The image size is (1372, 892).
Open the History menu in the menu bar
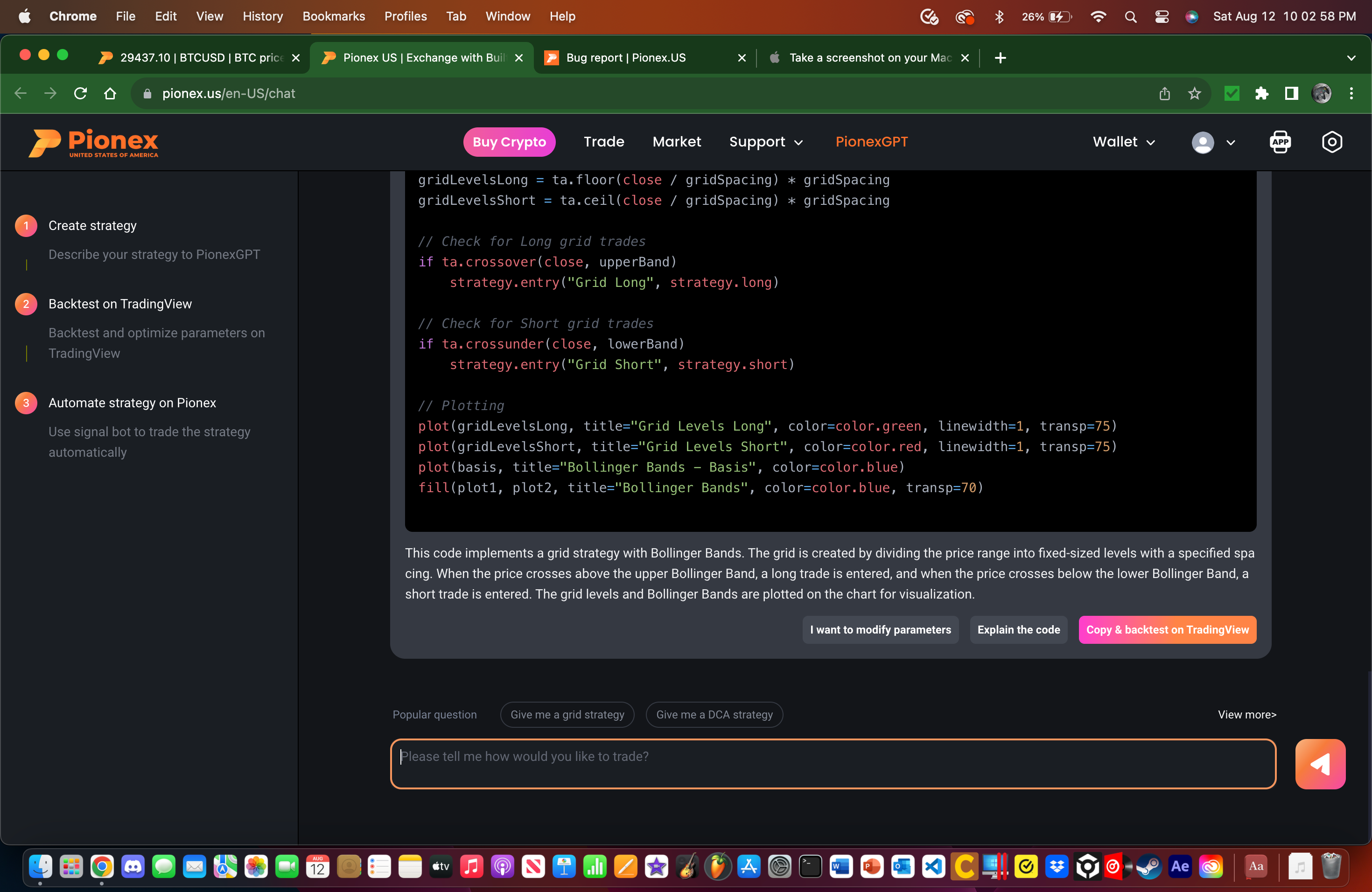262,17
